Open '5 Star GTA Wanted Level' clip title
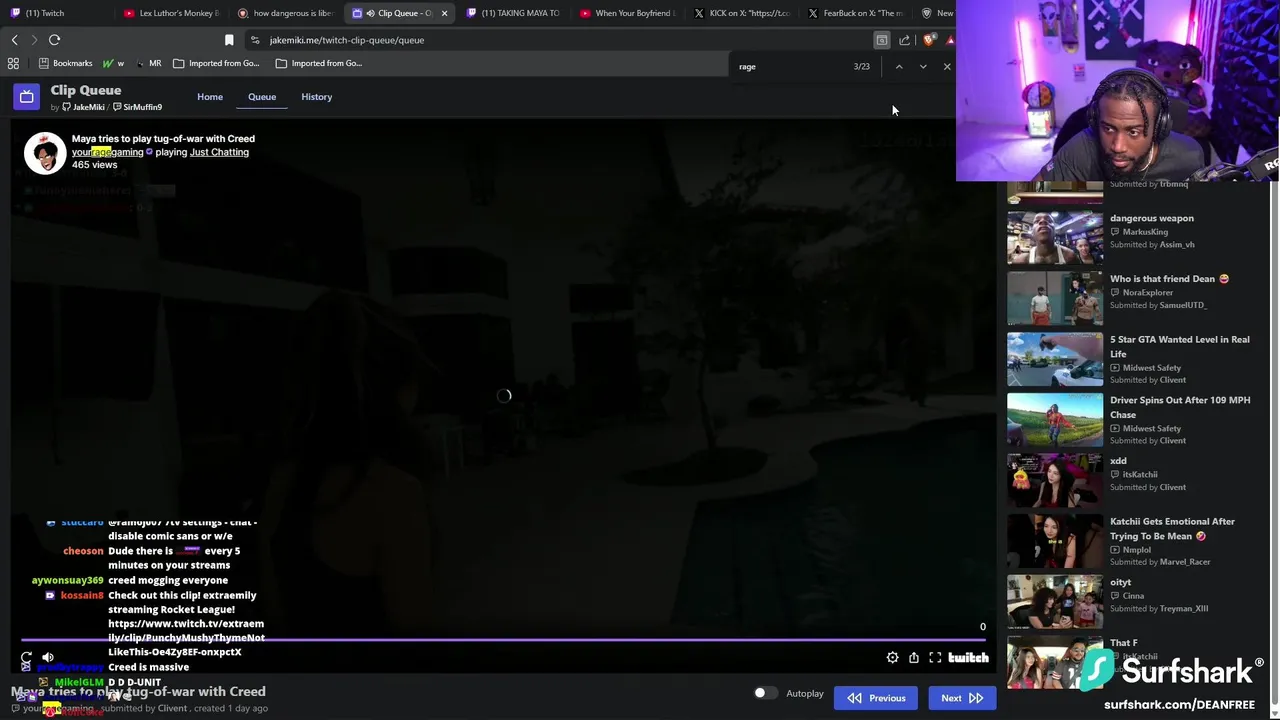The width and height of the screenshot is (1280, 720). click(1180, 346)
